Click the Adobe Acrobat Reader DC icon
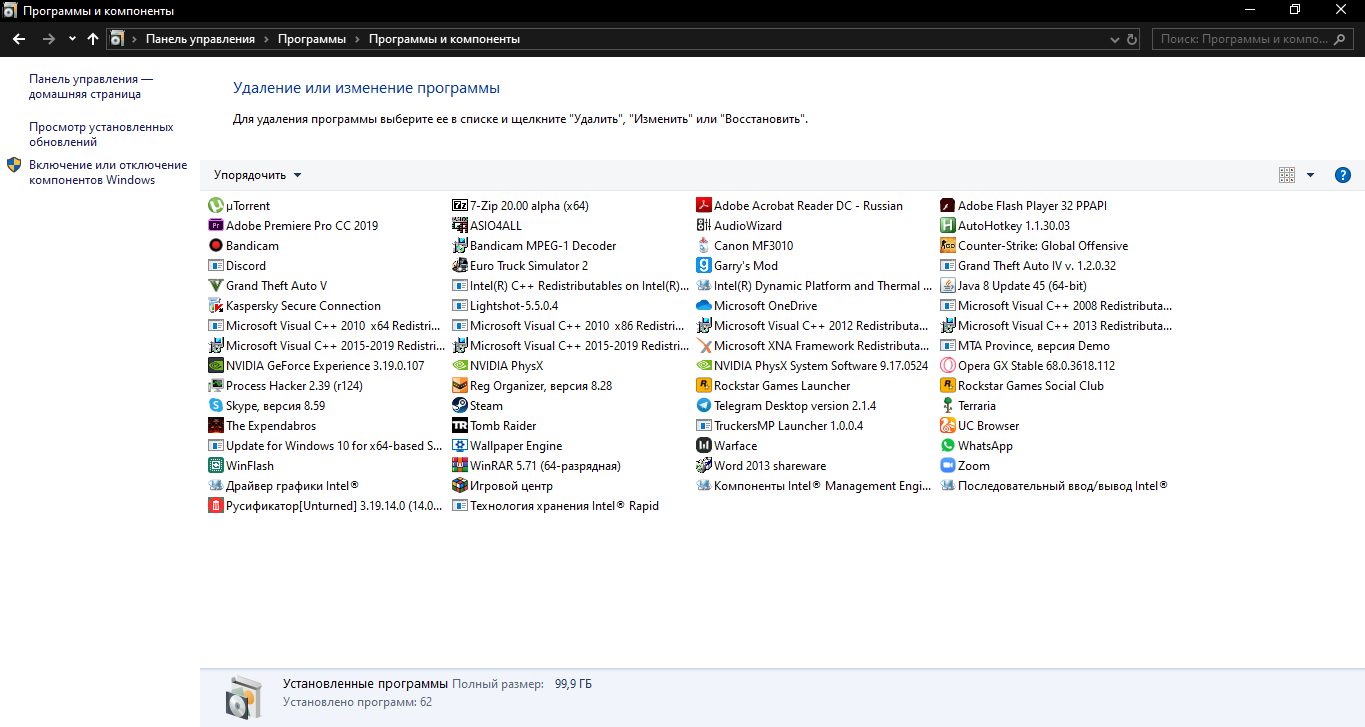The width and height of the screenshot is (1365, 727). coord(704,206)
